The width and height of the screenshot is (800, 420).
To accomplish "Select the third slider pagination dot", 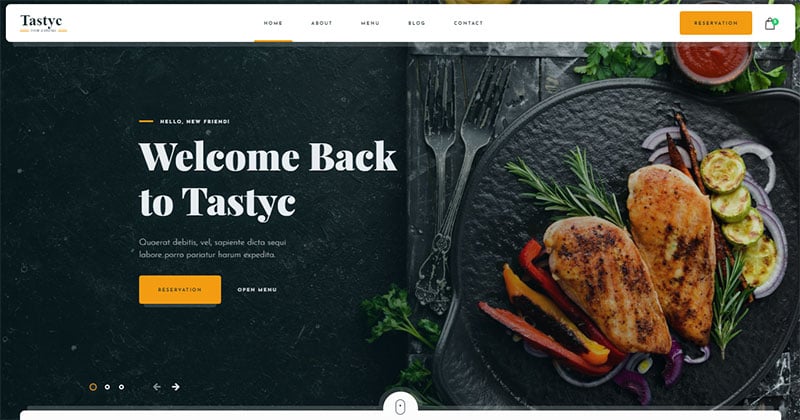I will tap(121, 387).
